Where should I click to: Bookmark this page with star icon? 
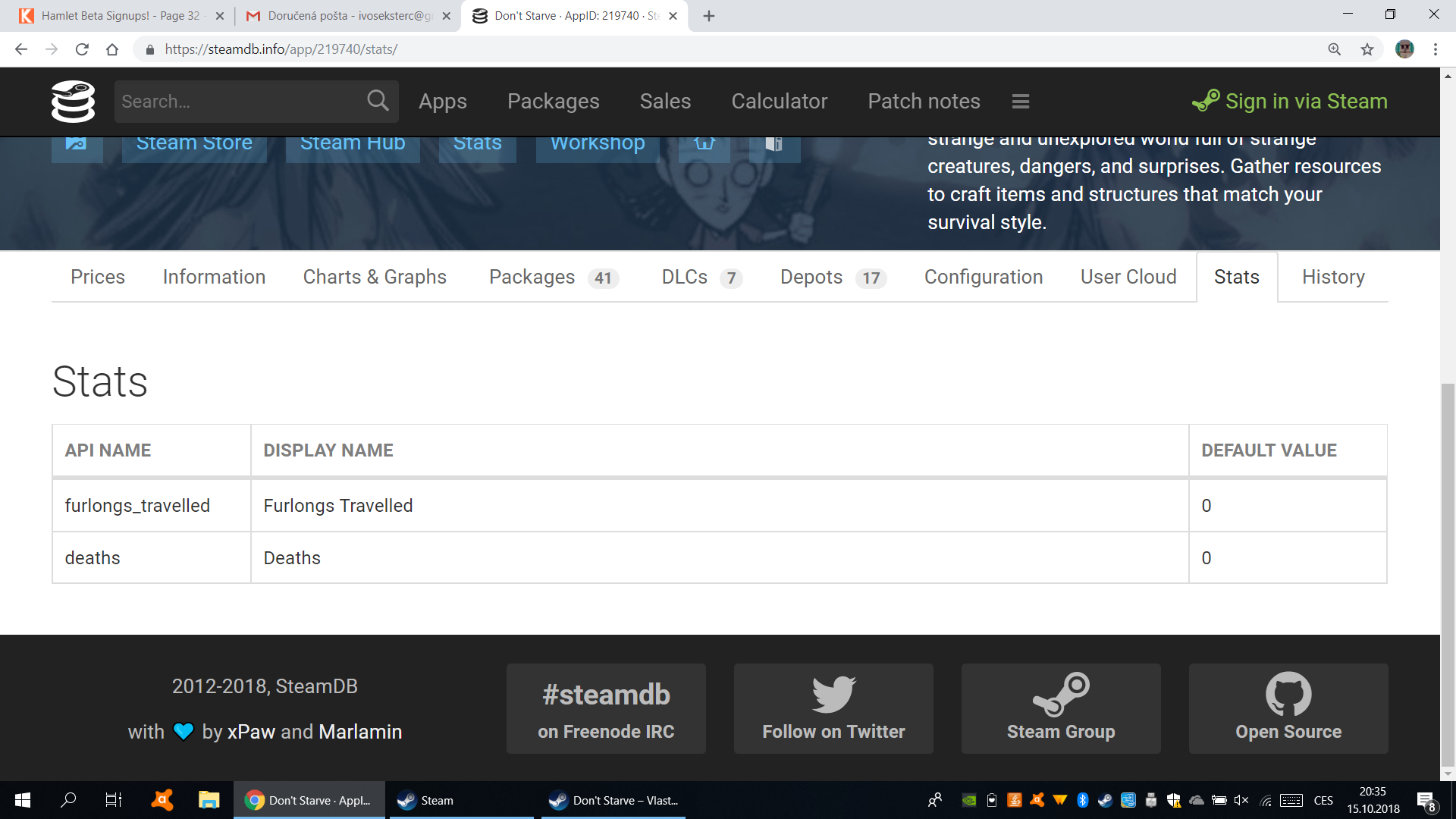coord(1367,49)
